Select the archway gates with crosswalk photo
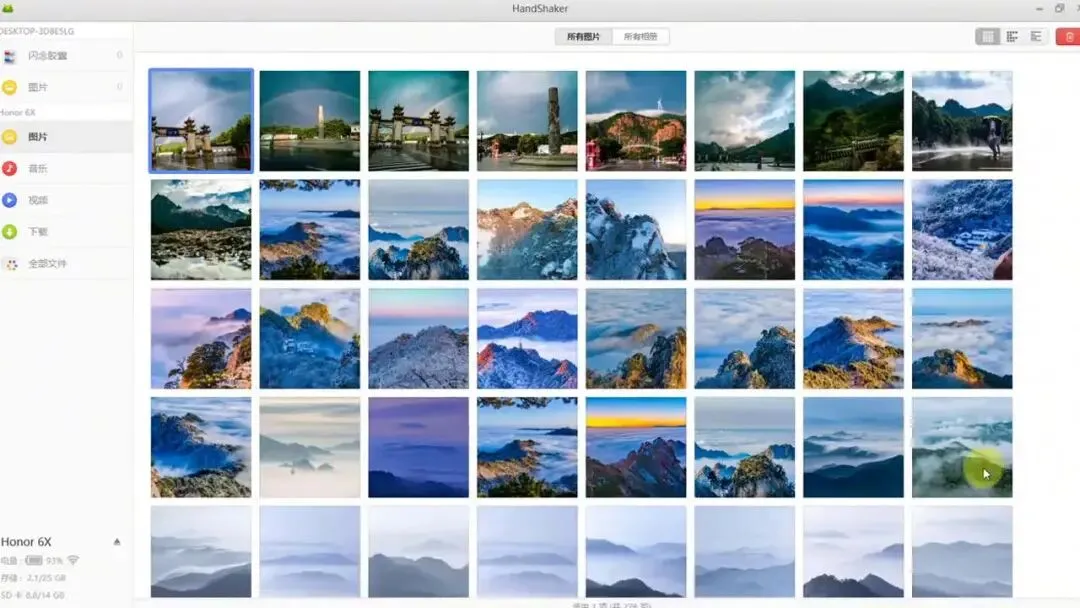Viewport: 1080px width, 608px height. [x=419, y=120]
